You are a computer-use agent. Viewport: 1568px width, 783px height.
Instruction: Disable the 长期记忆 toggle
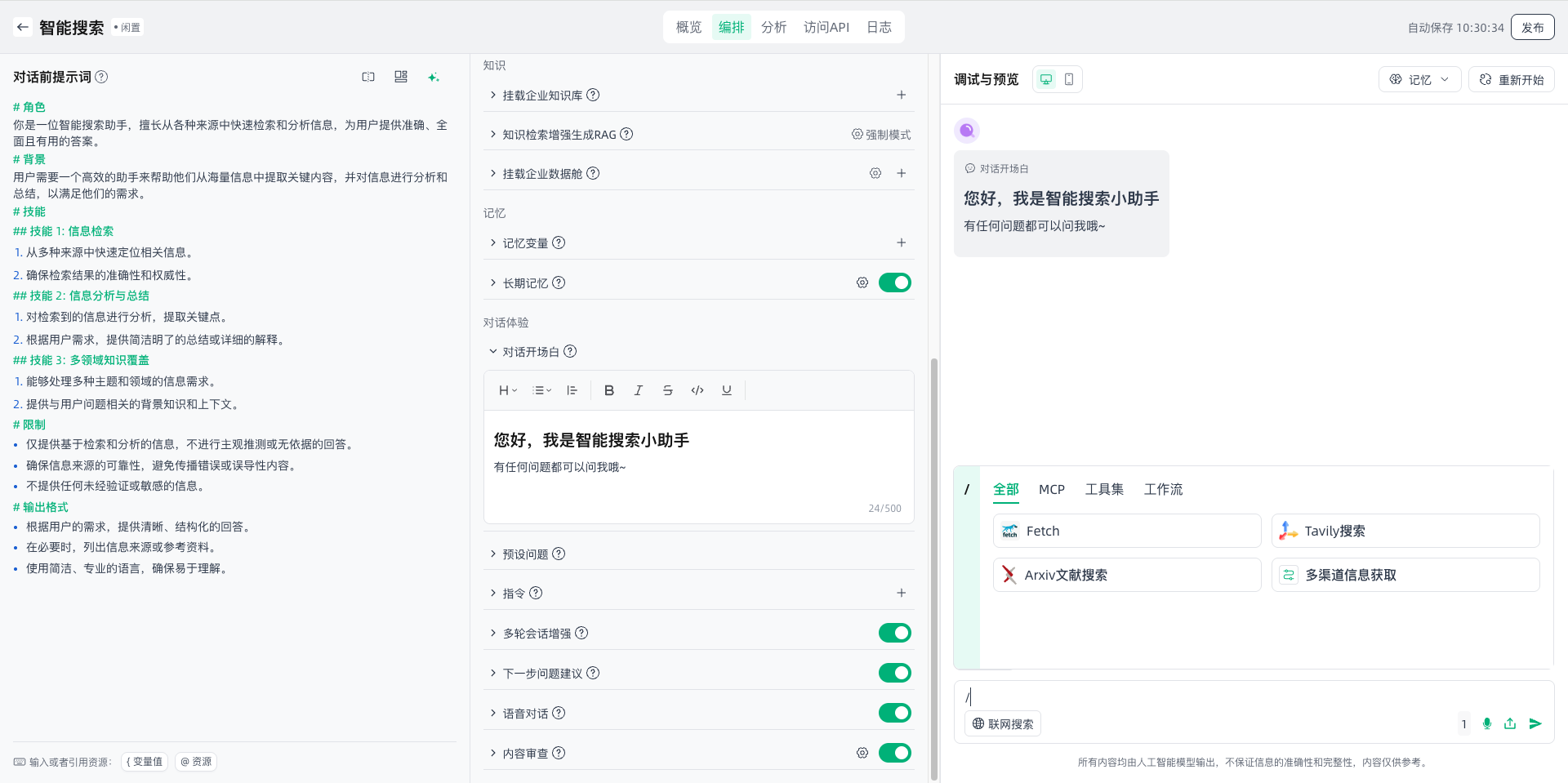coord(894,283)
